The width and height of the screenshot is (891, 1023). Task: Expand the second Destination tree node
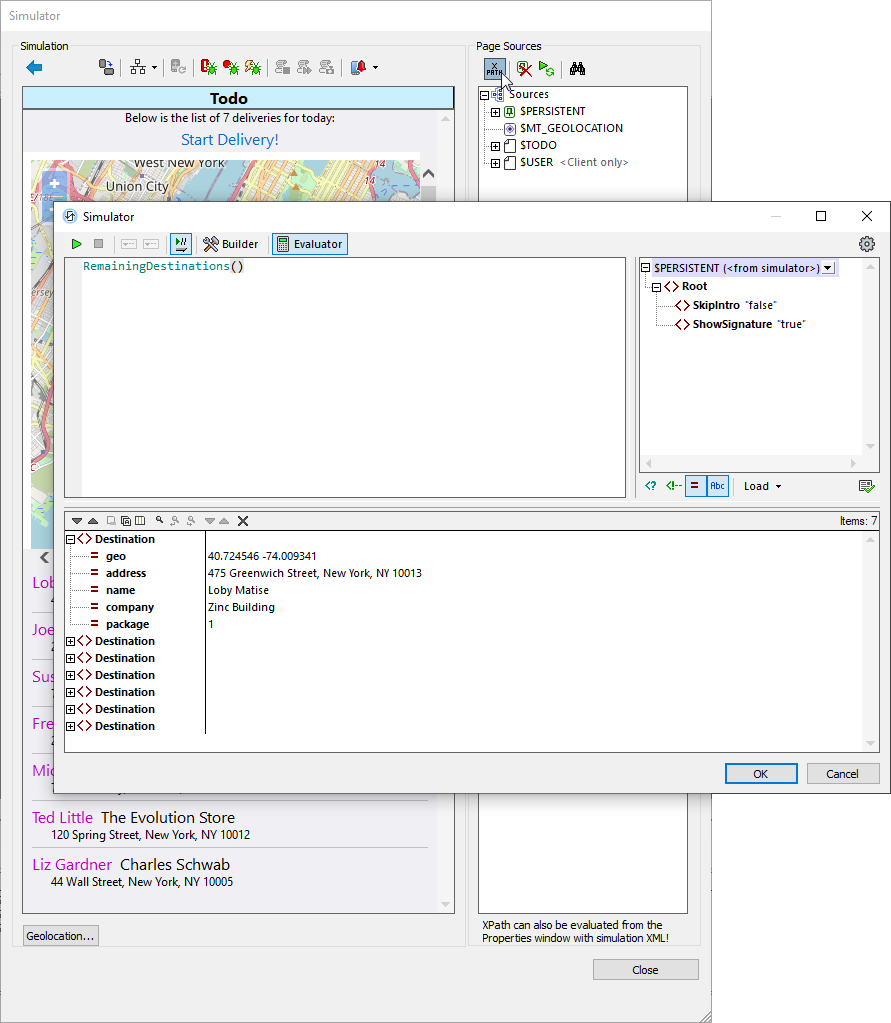pyautogui.click(x=70, y=640)
